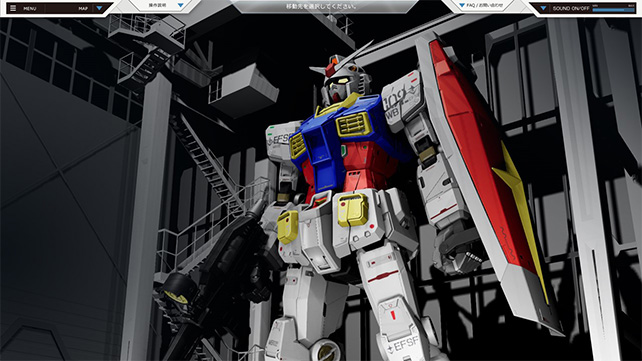
Task: Open the hamburger menu icon
Action: click(x=13, y=8)
